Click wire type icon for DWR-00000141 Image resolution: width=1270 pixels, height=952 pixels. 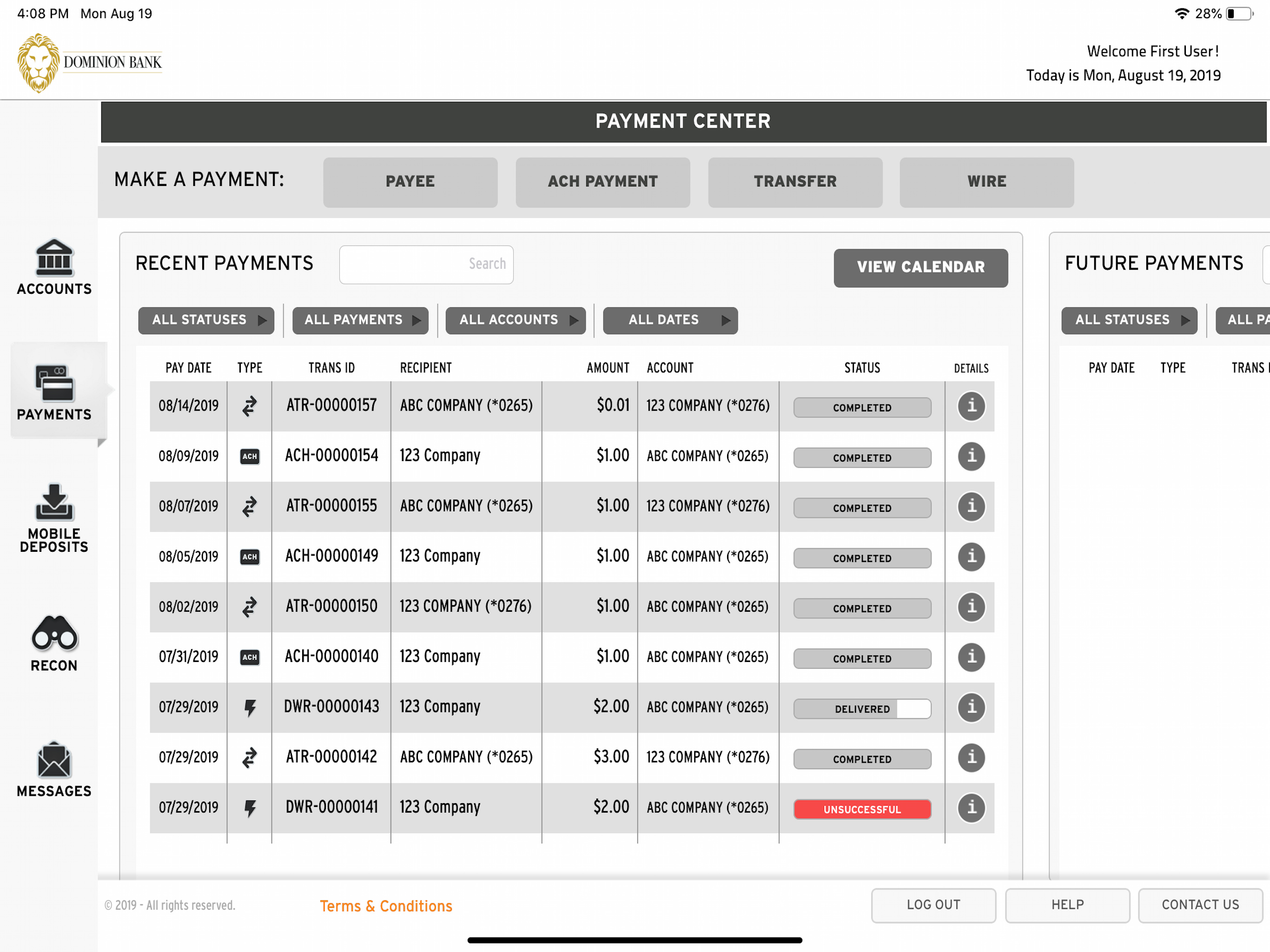point(250,808)
